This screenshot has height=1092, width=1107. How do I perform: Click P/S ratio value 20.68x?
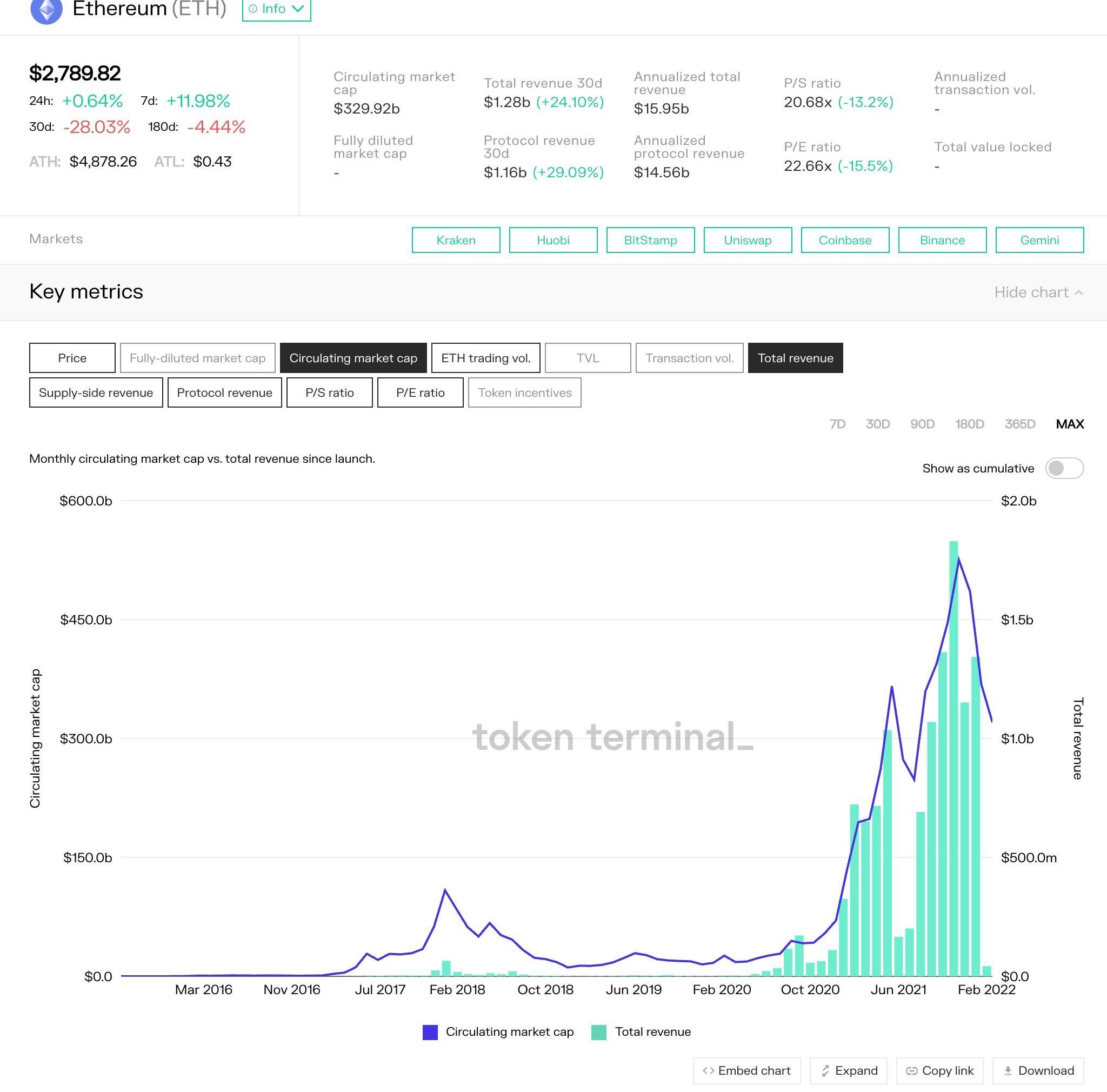coord(808,102)
